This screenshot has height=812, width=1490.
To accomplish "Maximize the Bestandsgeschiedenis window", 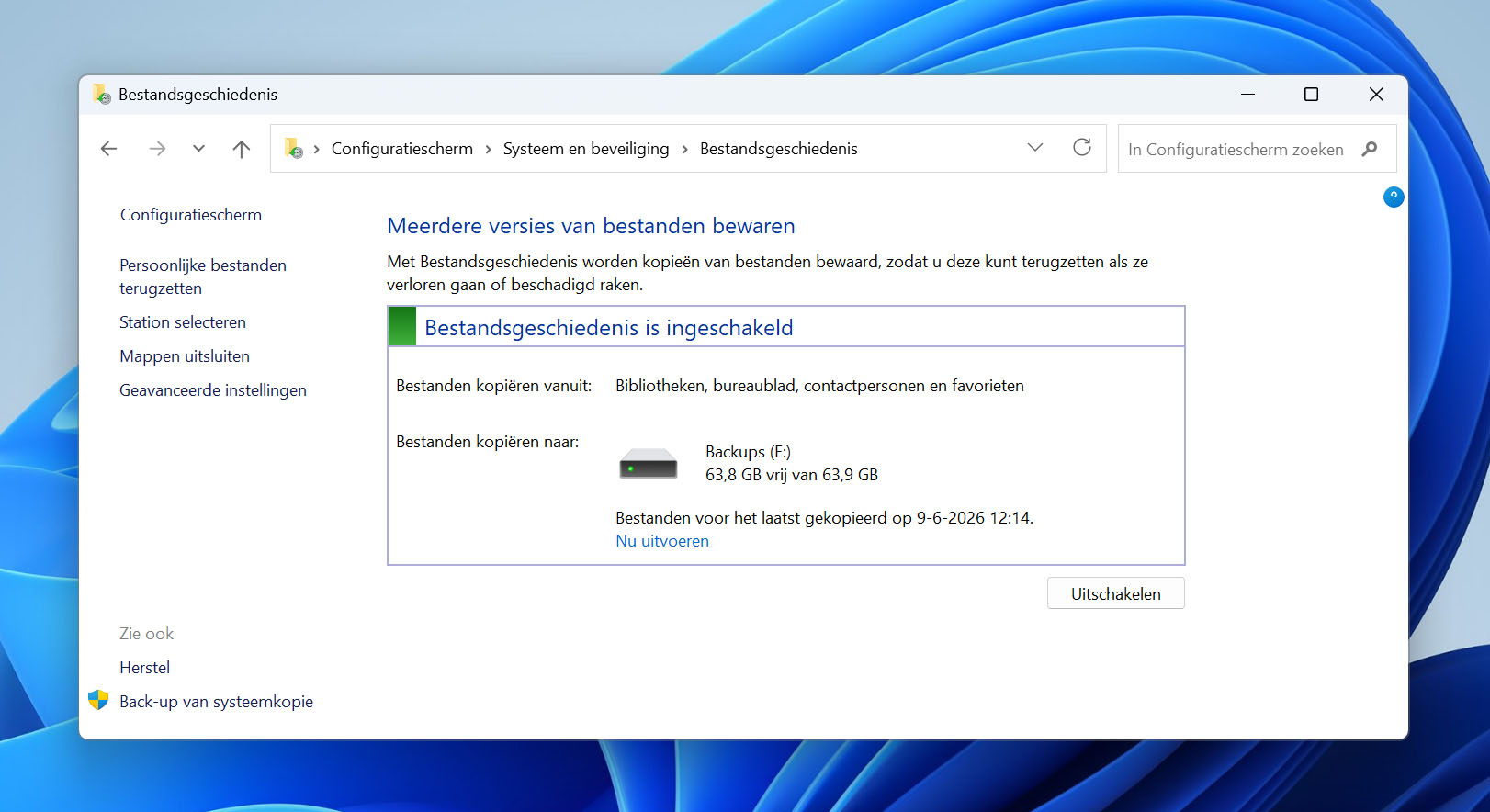I will [1312, 95].
